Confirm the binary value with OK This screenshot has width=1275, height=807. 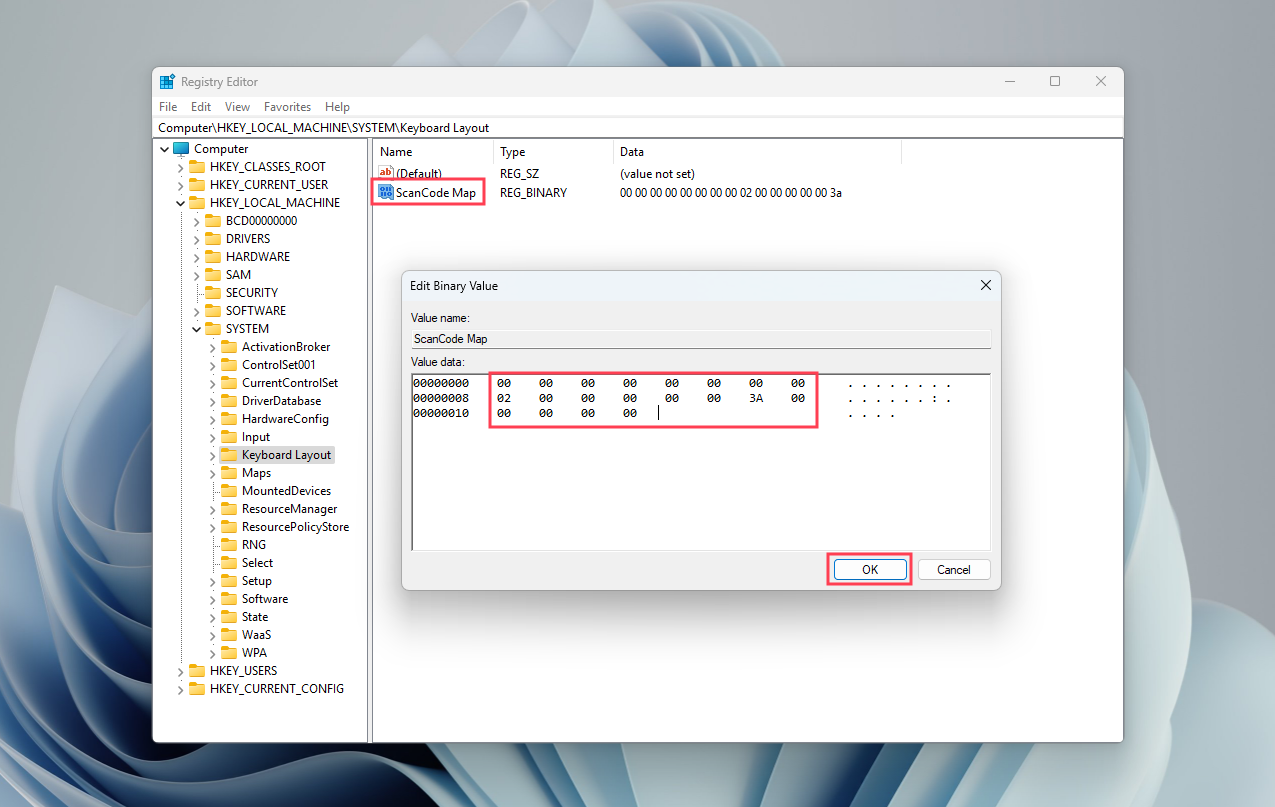870,569
